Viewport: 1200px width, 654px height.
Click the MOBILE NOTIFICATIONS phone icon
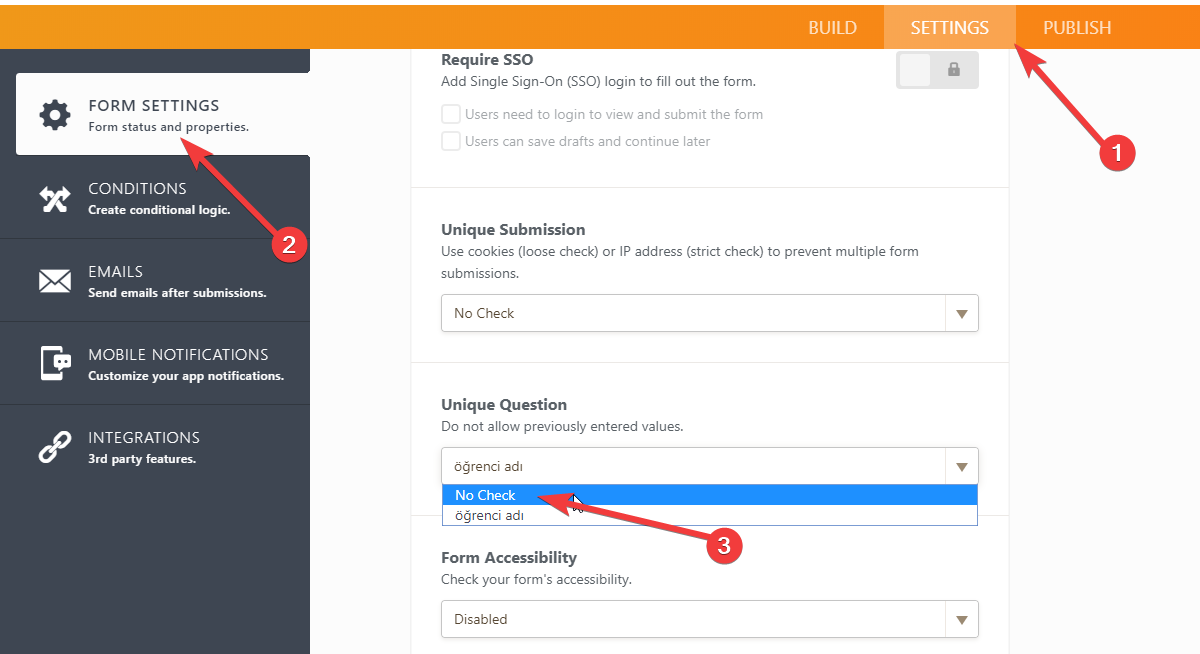(x=55, y=363)
